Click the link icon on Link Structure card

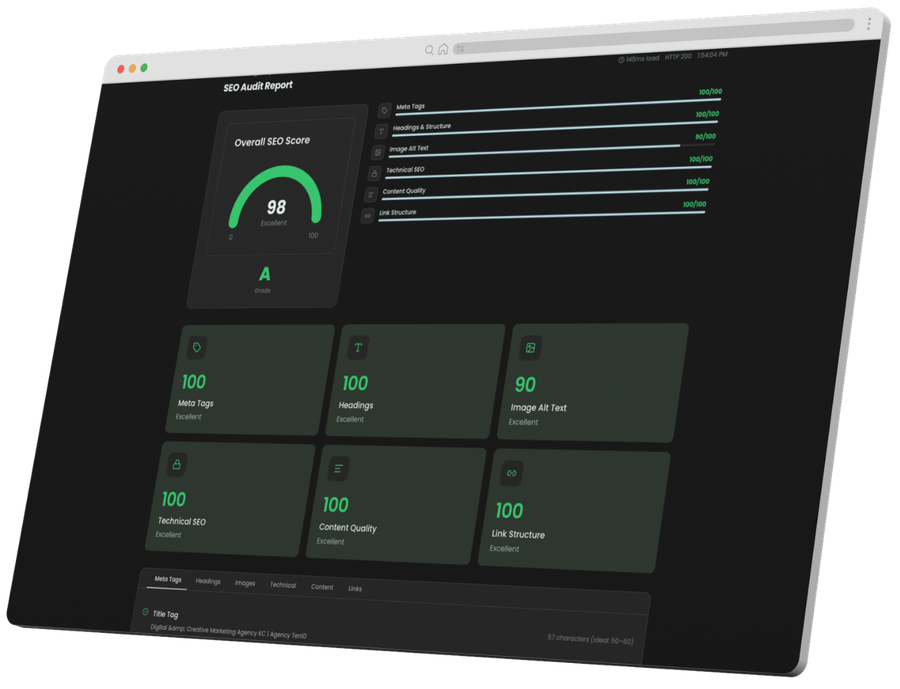point(511,473)
